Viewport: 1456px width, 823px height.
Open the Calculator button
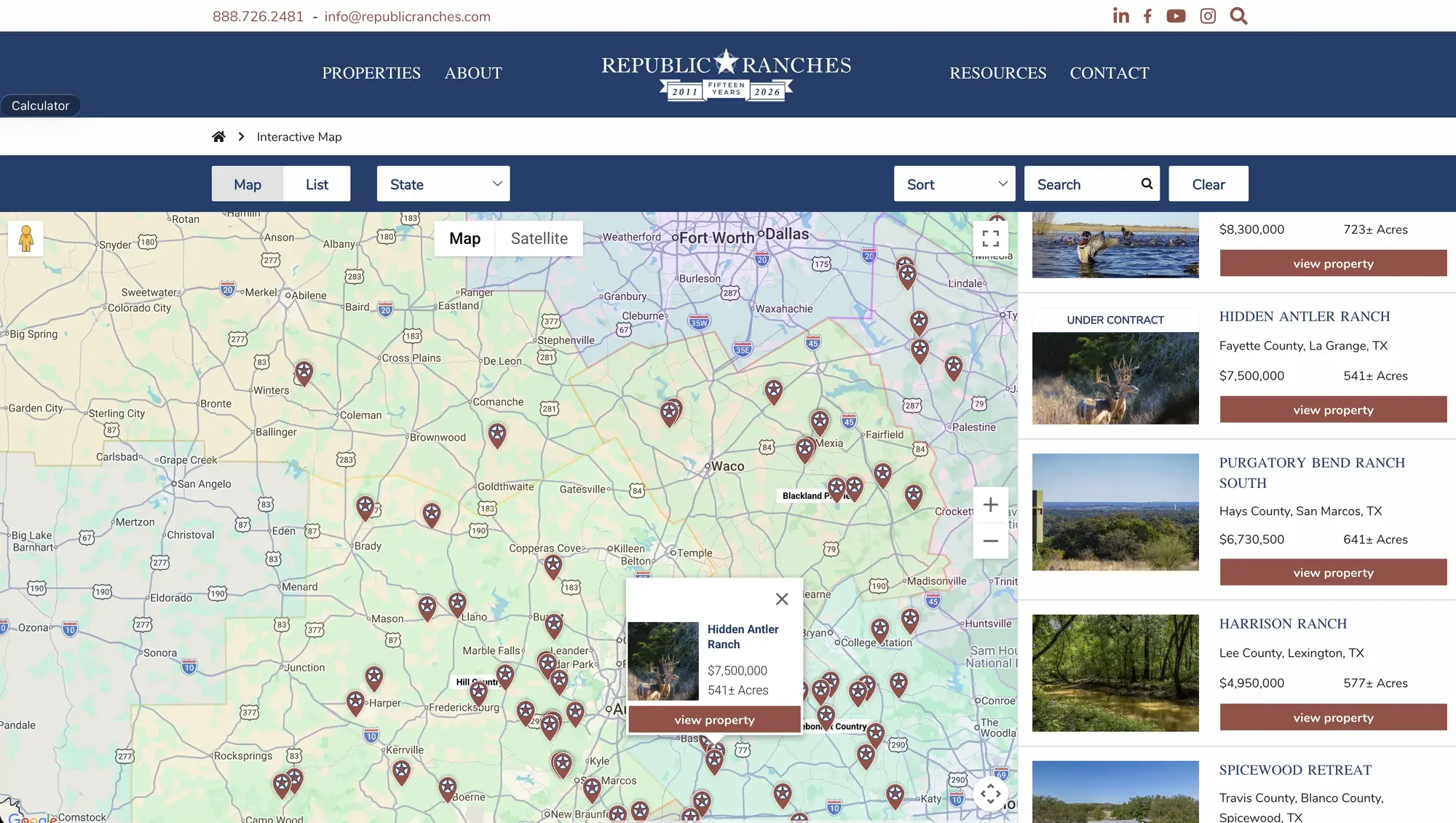pos(40,106)
